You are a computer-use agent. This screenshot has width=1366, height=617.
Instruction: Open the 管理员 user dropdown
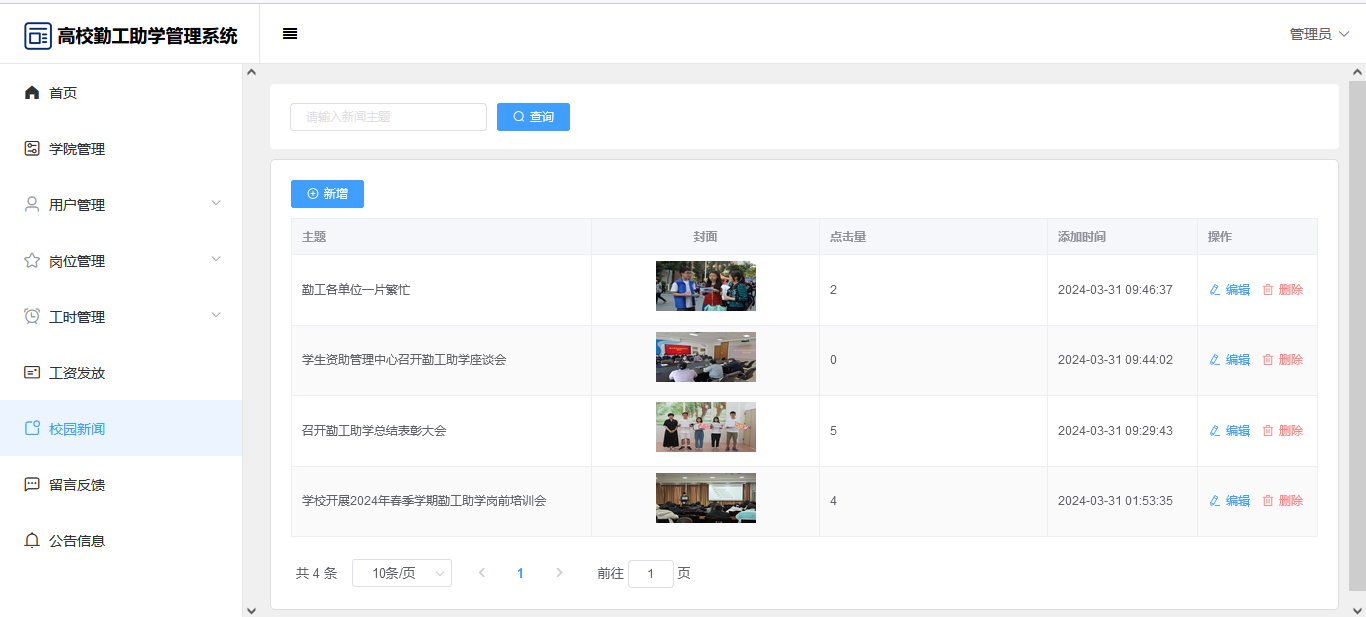click(1319, 34)
